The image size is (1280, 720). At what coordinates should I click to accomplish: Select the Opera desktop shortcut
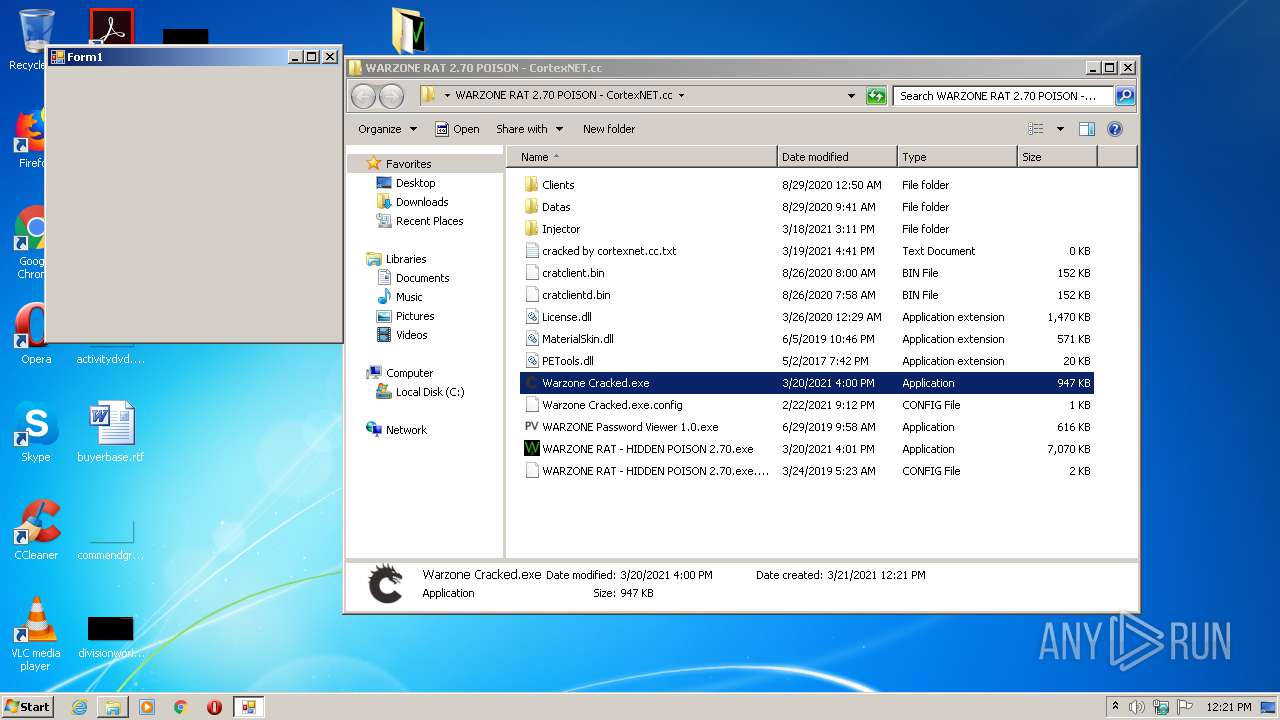35,335
